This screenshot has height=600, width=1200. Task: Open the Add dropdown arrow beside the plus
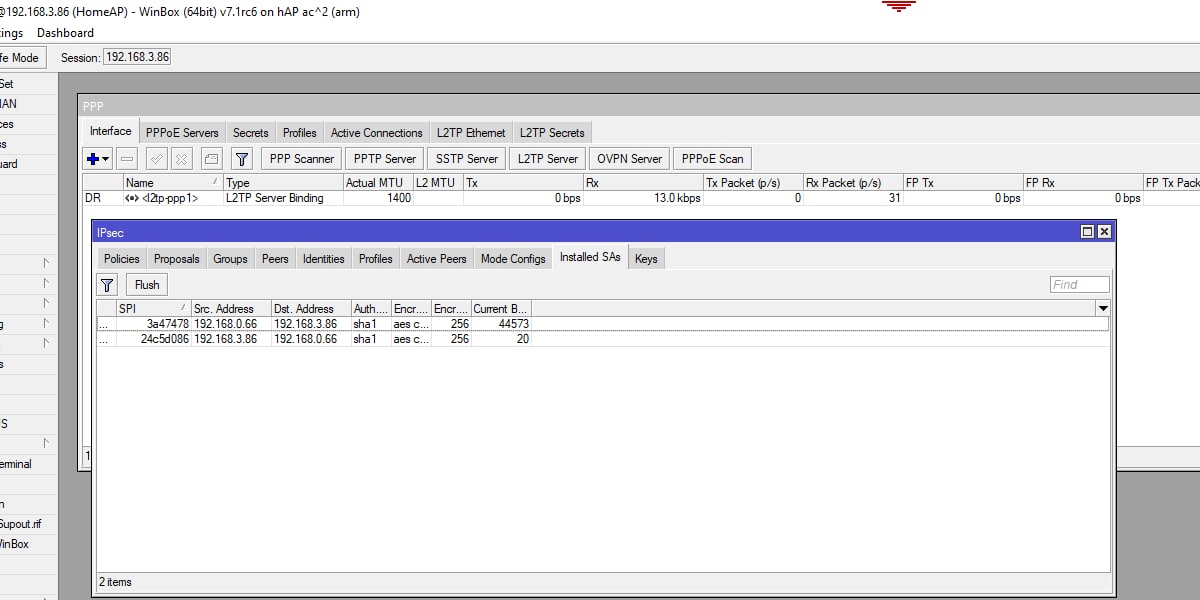(105, 159)
